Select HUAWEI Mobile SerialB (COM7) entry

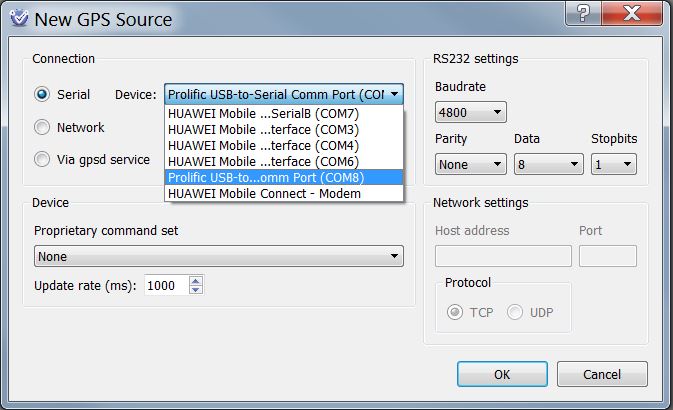click(x=263, y=114)
